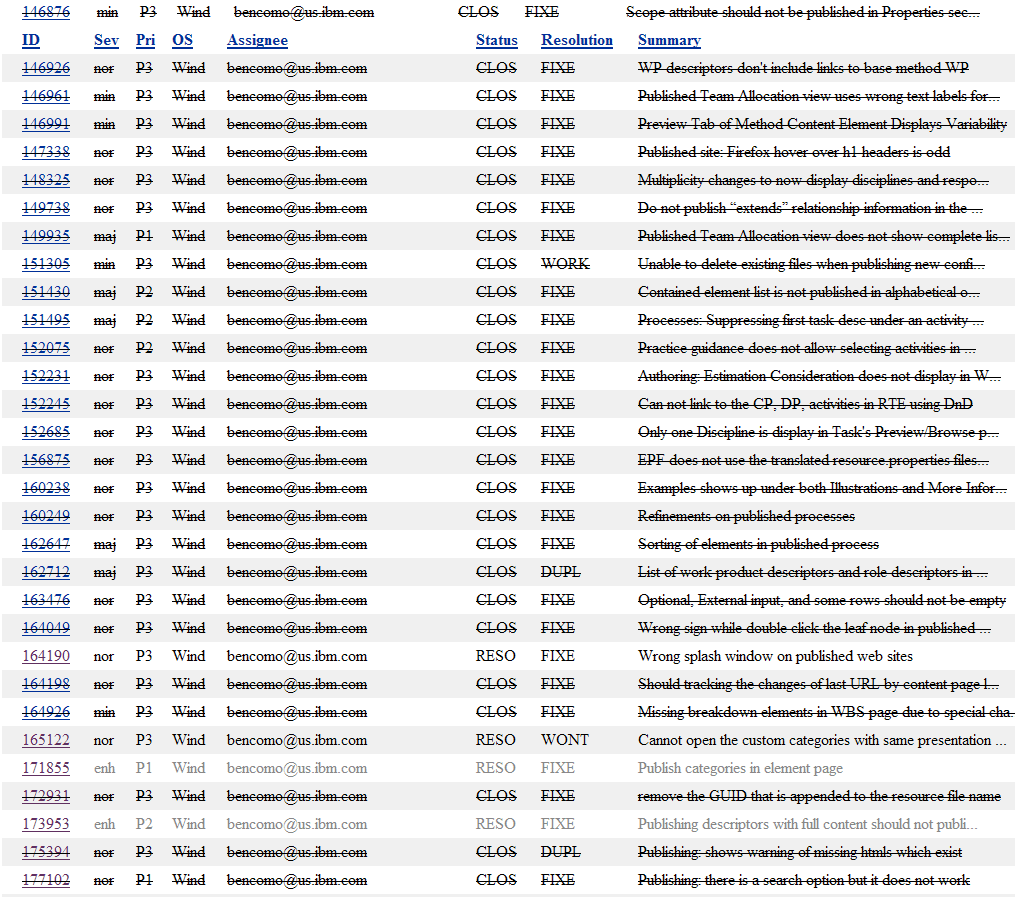Open bug 173953
Screen dimensions: 1015x897
click(46, 824)
